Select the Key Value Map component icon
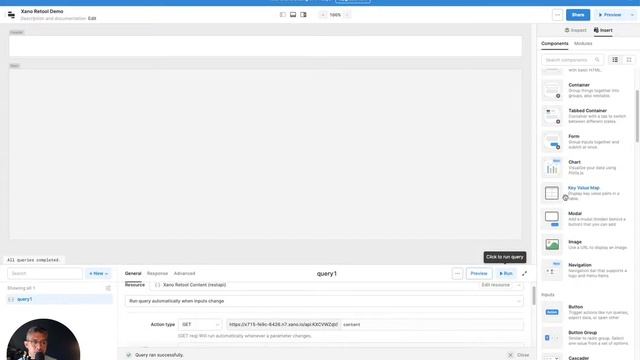This screenshot has height=360, width=640. click(552, 193)
